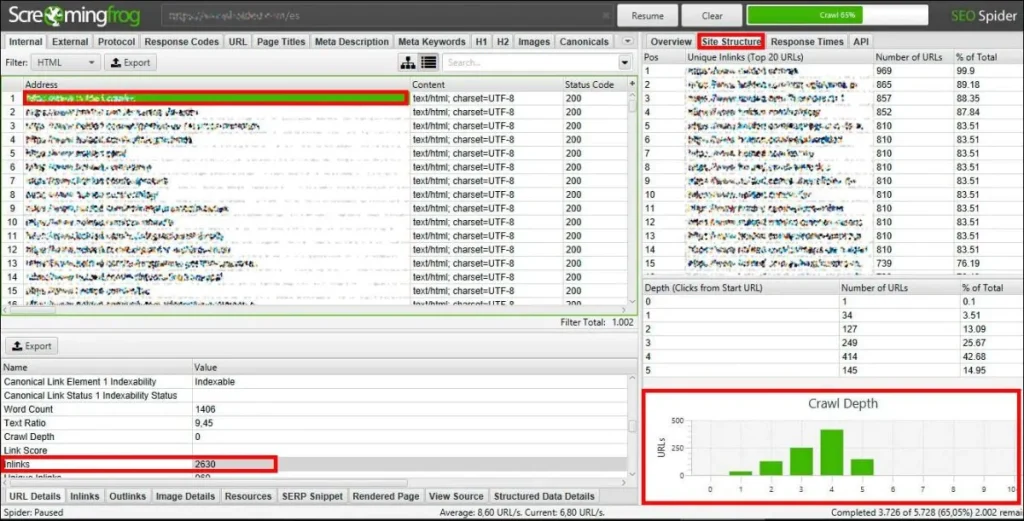Open the Page Titles tab
Image resolution: width=1024 pixels, height=521 pixels.
pyautogui.click(x=281, y=42)
